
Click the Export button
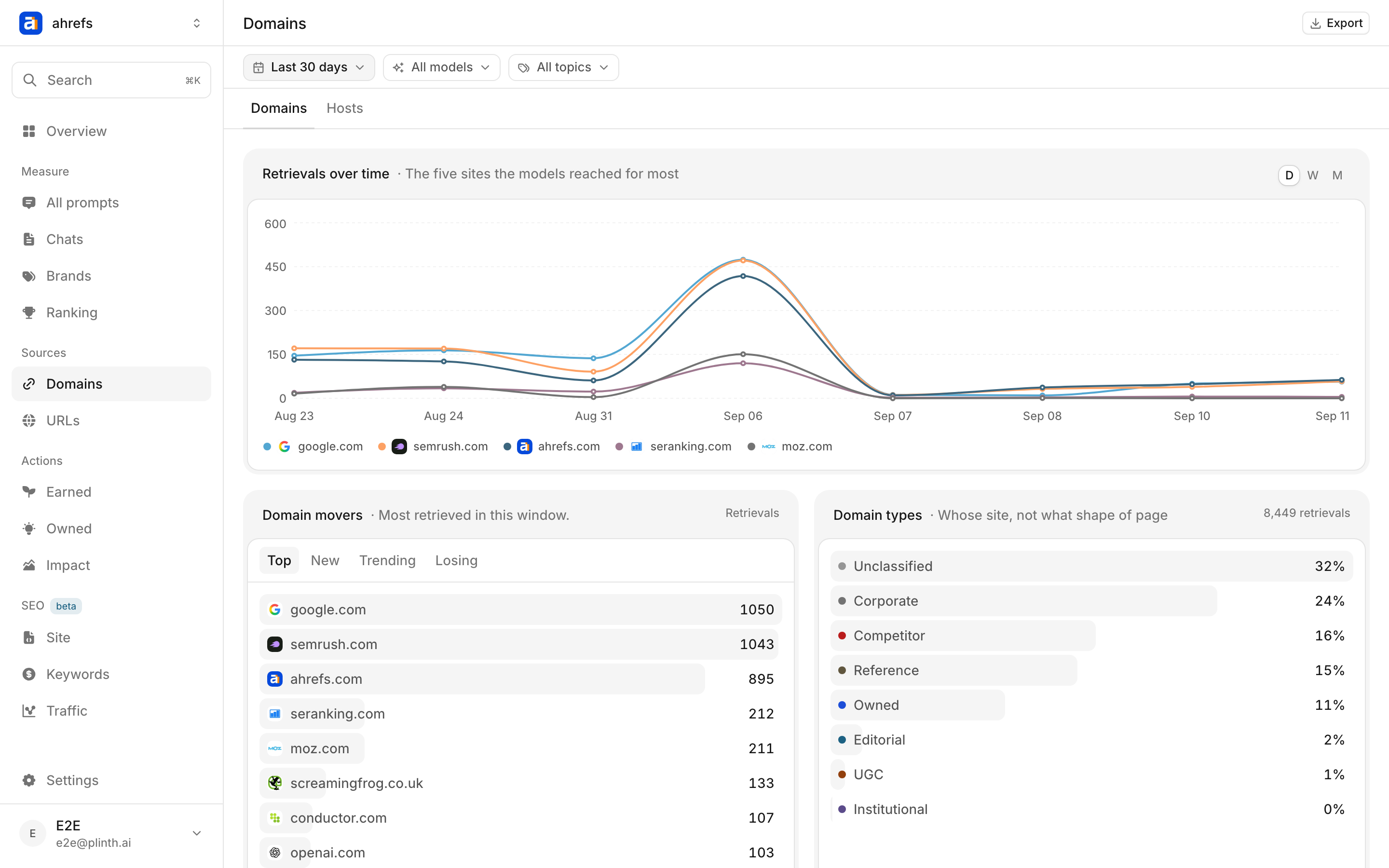(x=1335, y=24)
